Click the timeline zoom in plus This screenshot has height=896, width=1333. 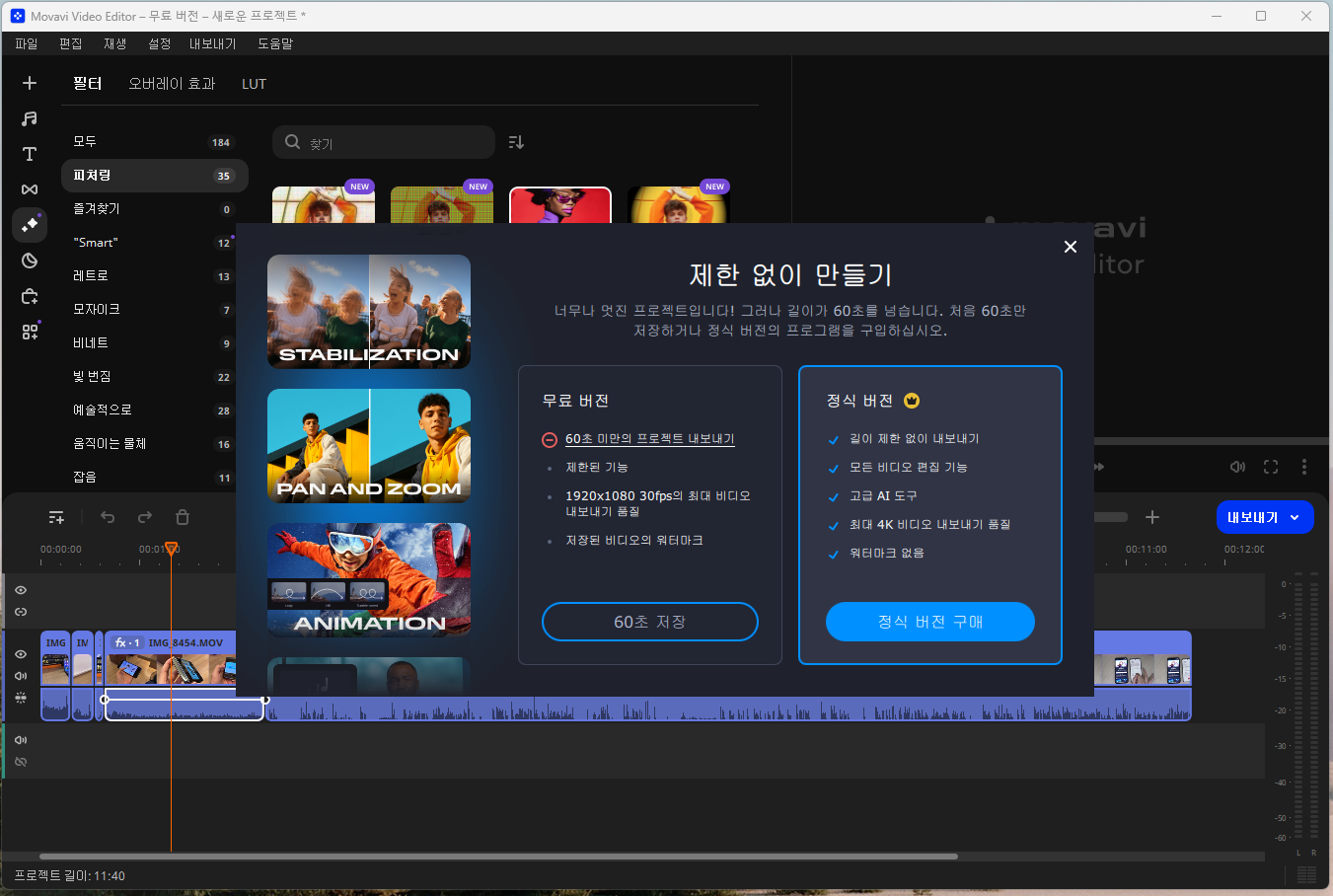[x=1152, y=517]
